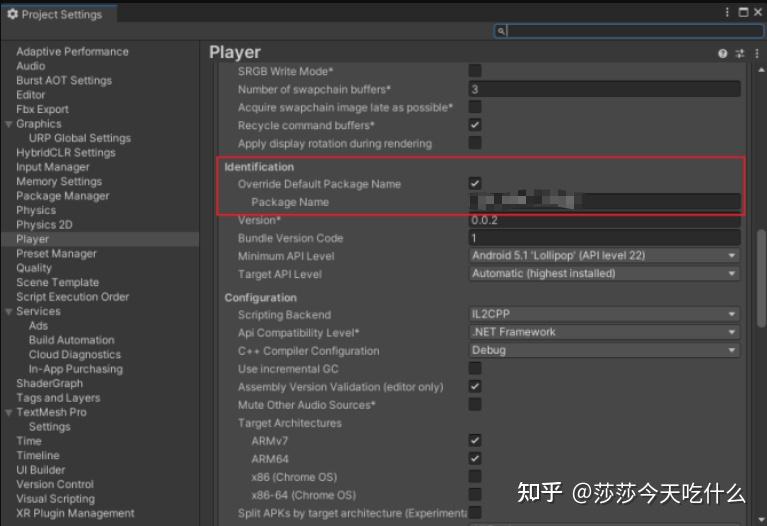
Task: Enable Mute Other Audio Sources
Action: pyautogui.click(x=475, y=404)
